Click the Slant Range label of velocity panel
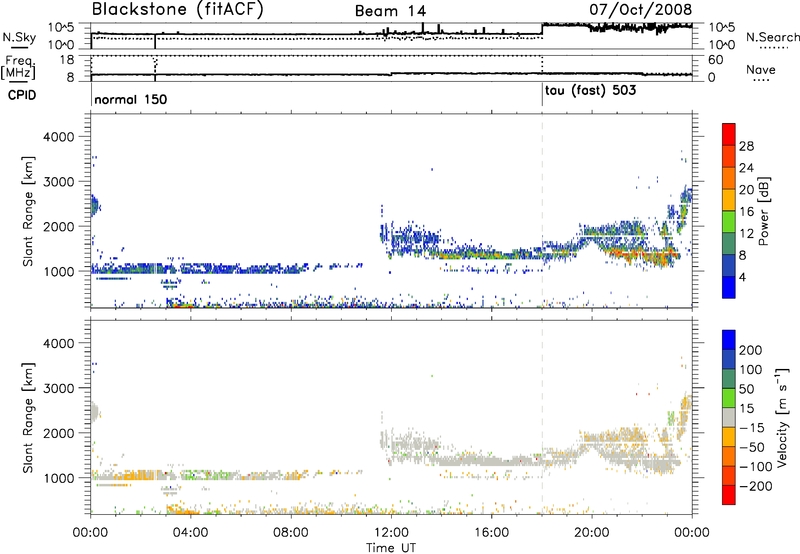 pyautogui.click(x=28, y=418)
